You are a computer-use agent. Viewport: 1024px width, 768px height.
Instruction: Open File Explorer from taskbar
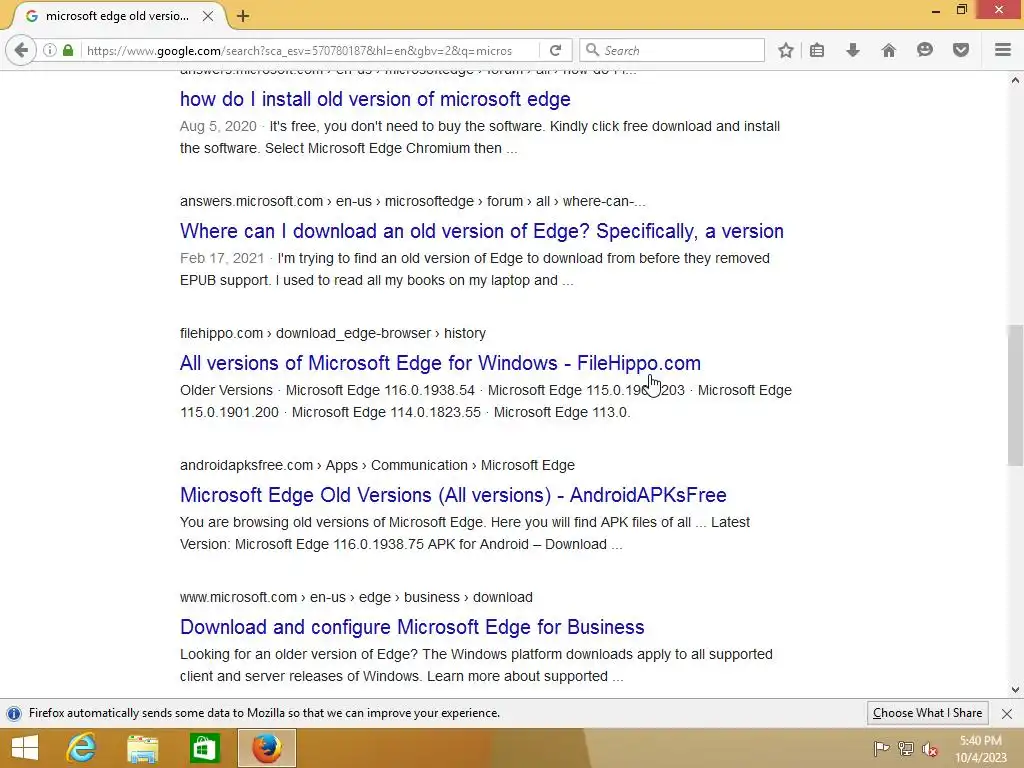[143, 748]
